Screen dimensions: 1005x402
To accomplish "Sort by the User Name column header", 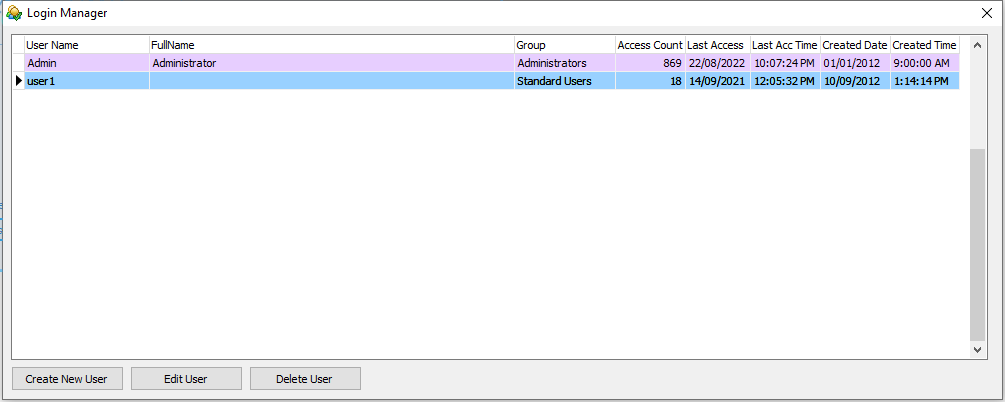I will 86,45.
